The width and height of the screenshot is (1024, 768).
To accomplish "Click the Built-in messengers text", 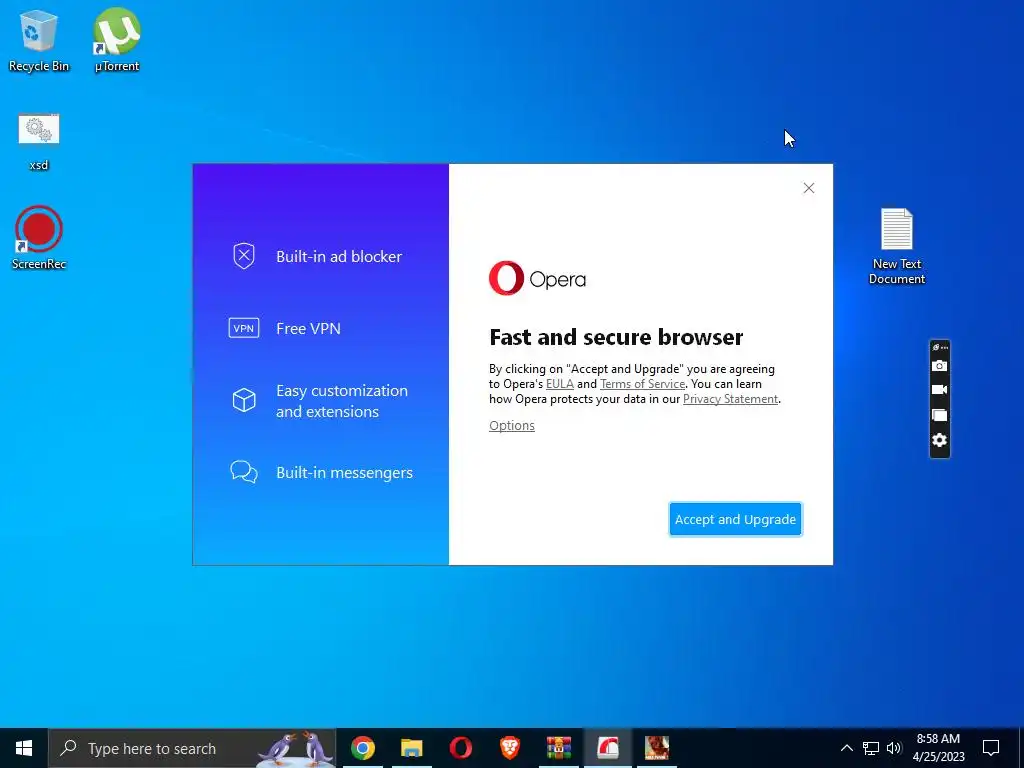I will click(344, 473).
